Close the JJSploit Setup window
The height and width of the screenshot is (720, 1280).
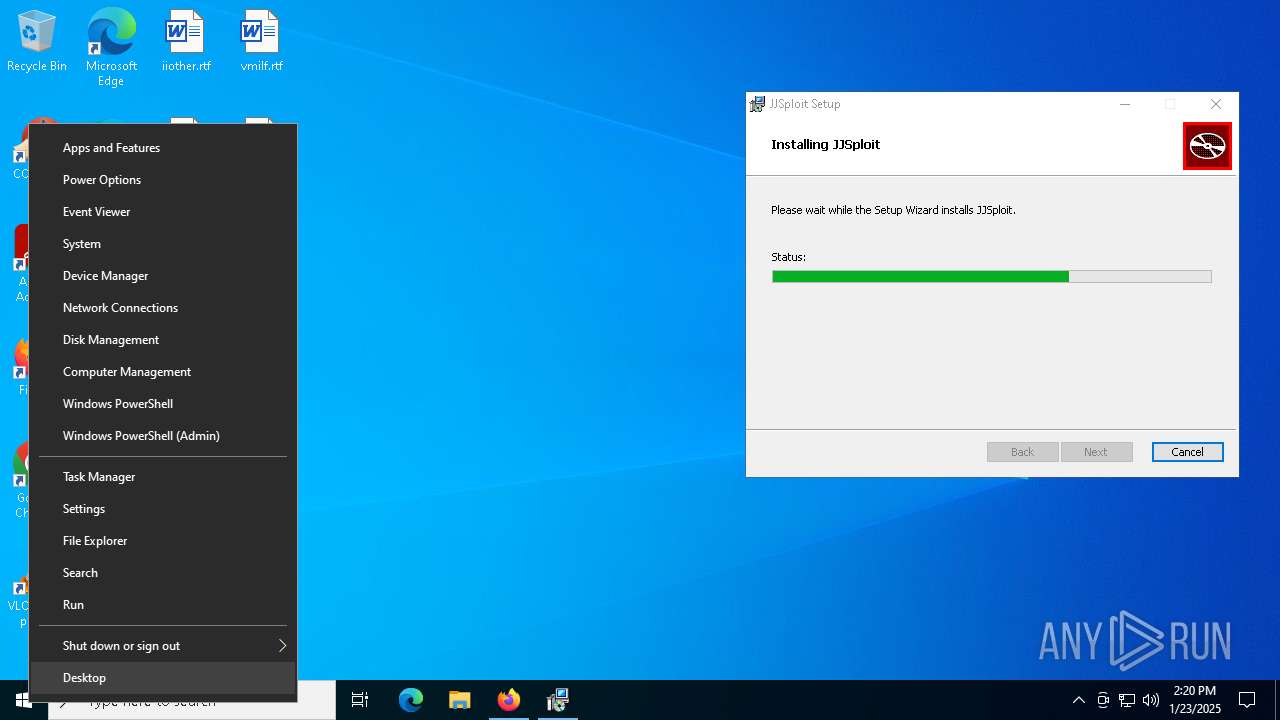pos(1216,104)
